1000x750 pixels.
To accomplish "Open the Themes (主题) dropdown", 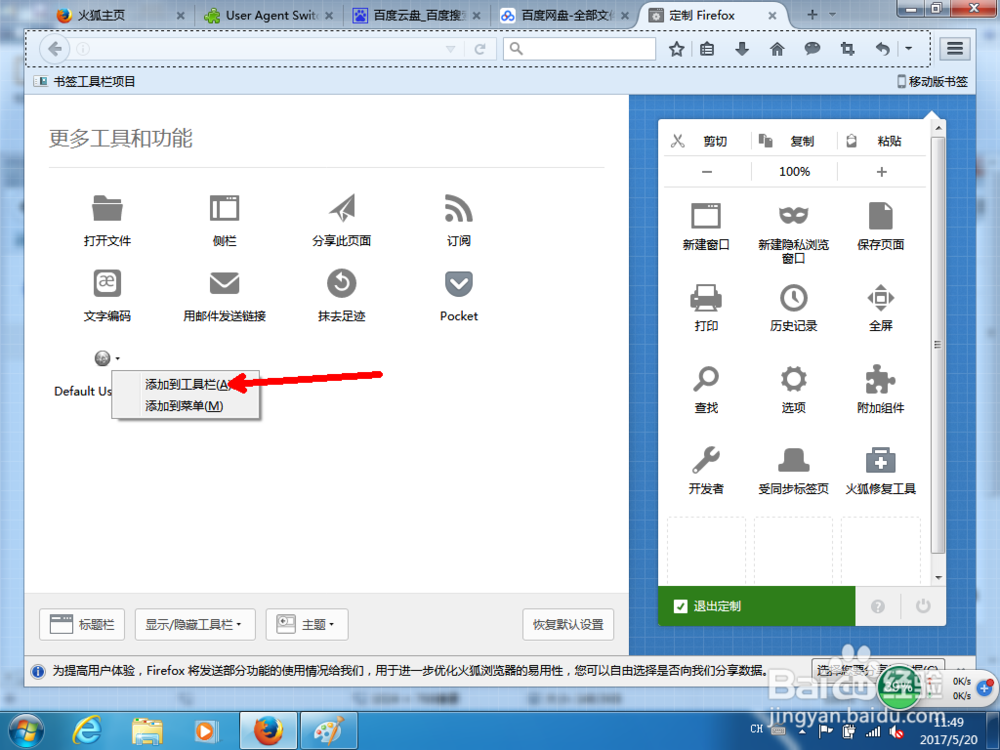I will [x=307, y=624].
